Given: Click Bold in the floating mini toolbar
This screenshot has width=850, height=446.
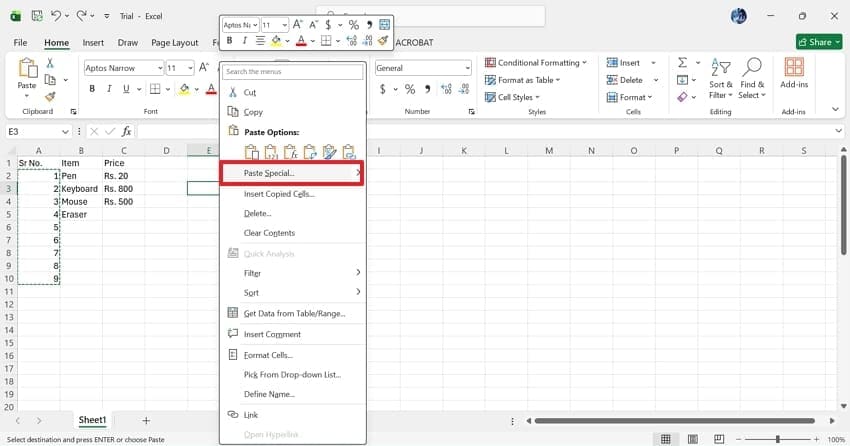Looking at the screenshot, I should tap(229, 41).
